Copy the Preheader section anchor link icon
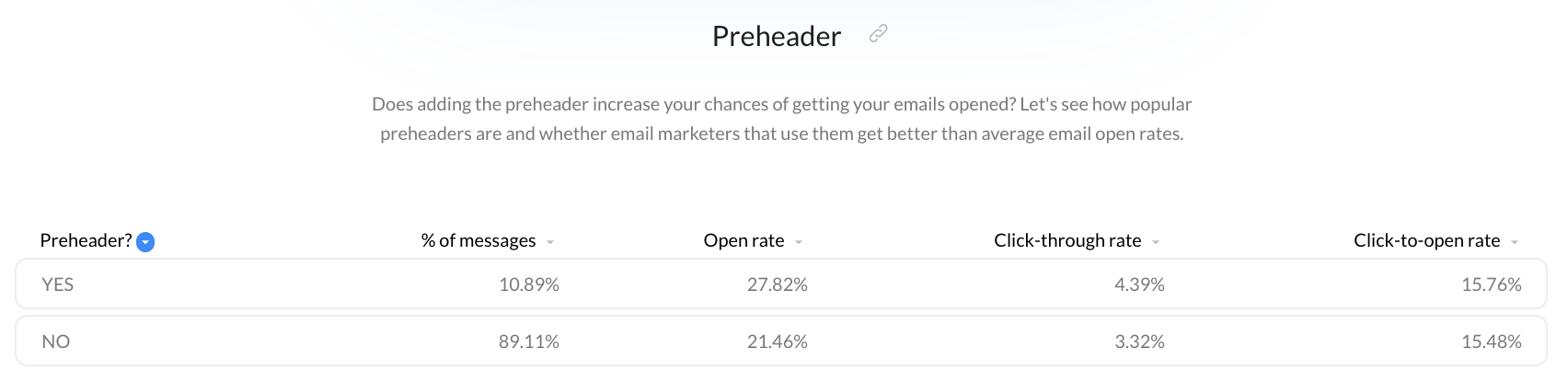The height and width of the screenshot is (383, 1568). (x=879, y=34)
